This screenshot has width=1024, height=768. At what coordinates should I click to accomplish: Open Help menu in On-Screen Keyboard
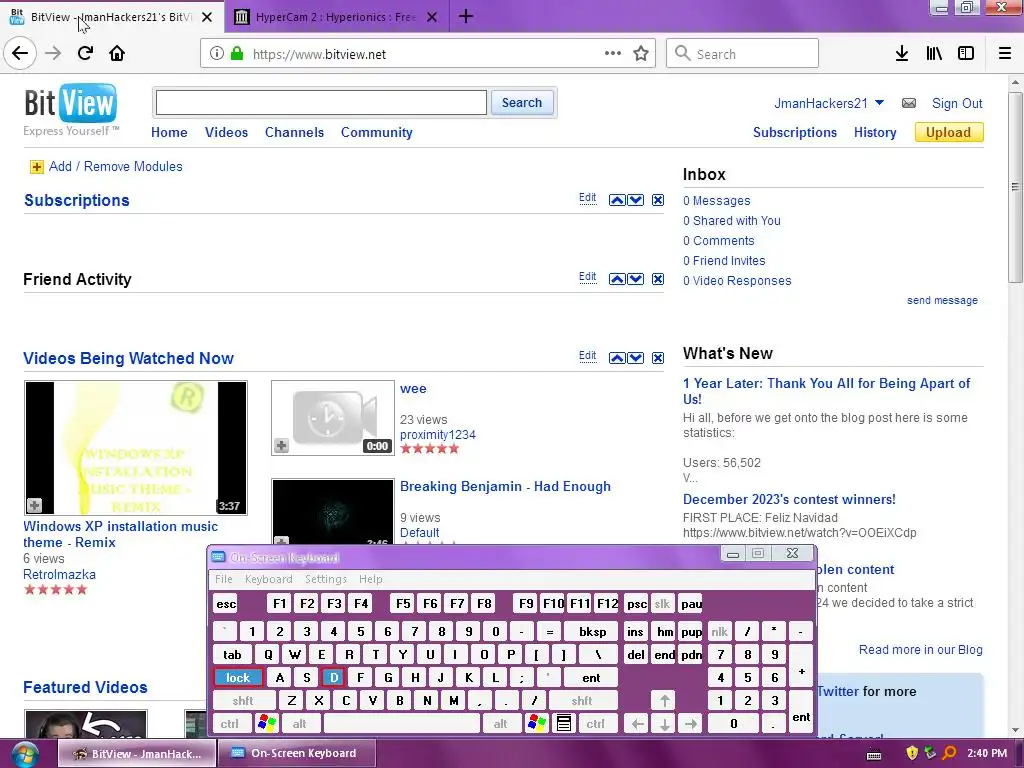click(x=370, y=579)
